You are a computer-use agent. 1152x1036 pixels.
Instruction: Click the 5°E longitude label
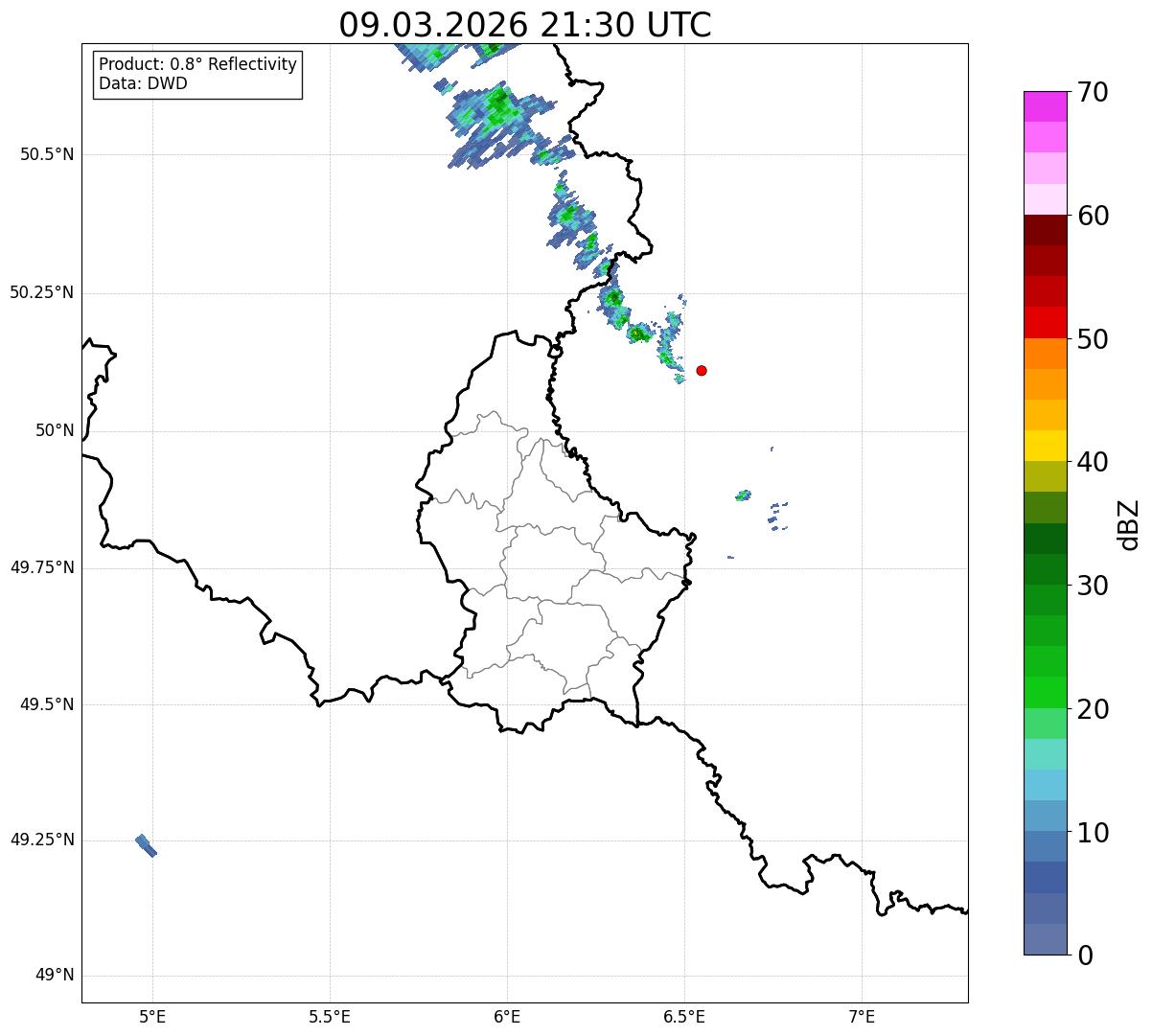[x=152, y=1017]
